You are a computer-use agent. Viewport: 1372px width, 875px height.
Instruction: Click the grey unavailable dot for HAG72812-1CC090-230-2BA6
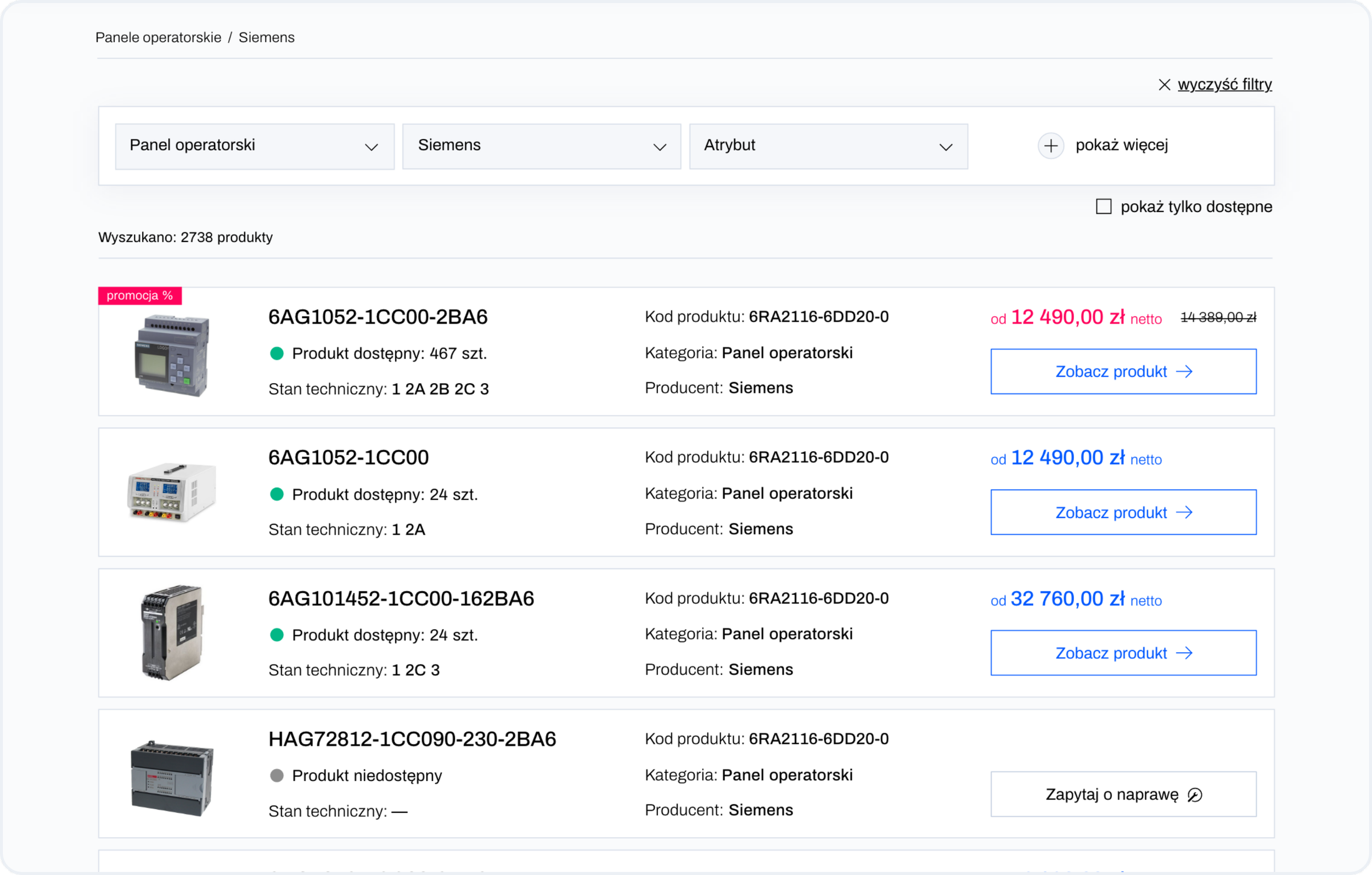click(x=277, y=775)
